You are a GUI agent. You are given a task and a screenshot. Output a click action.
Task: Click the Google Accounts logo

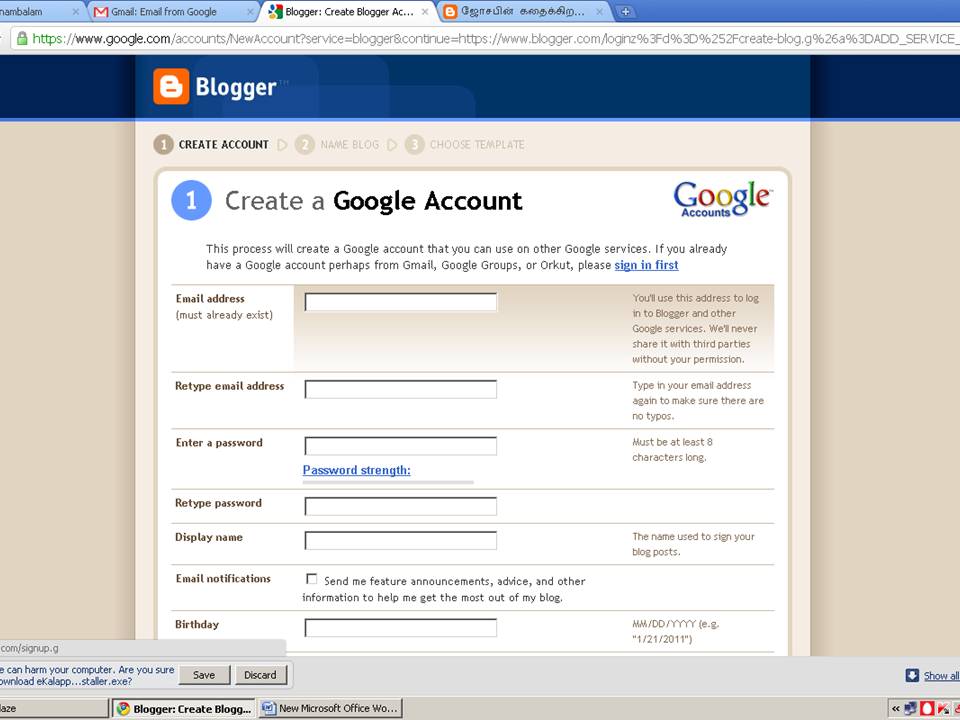(x=722, y=199)
